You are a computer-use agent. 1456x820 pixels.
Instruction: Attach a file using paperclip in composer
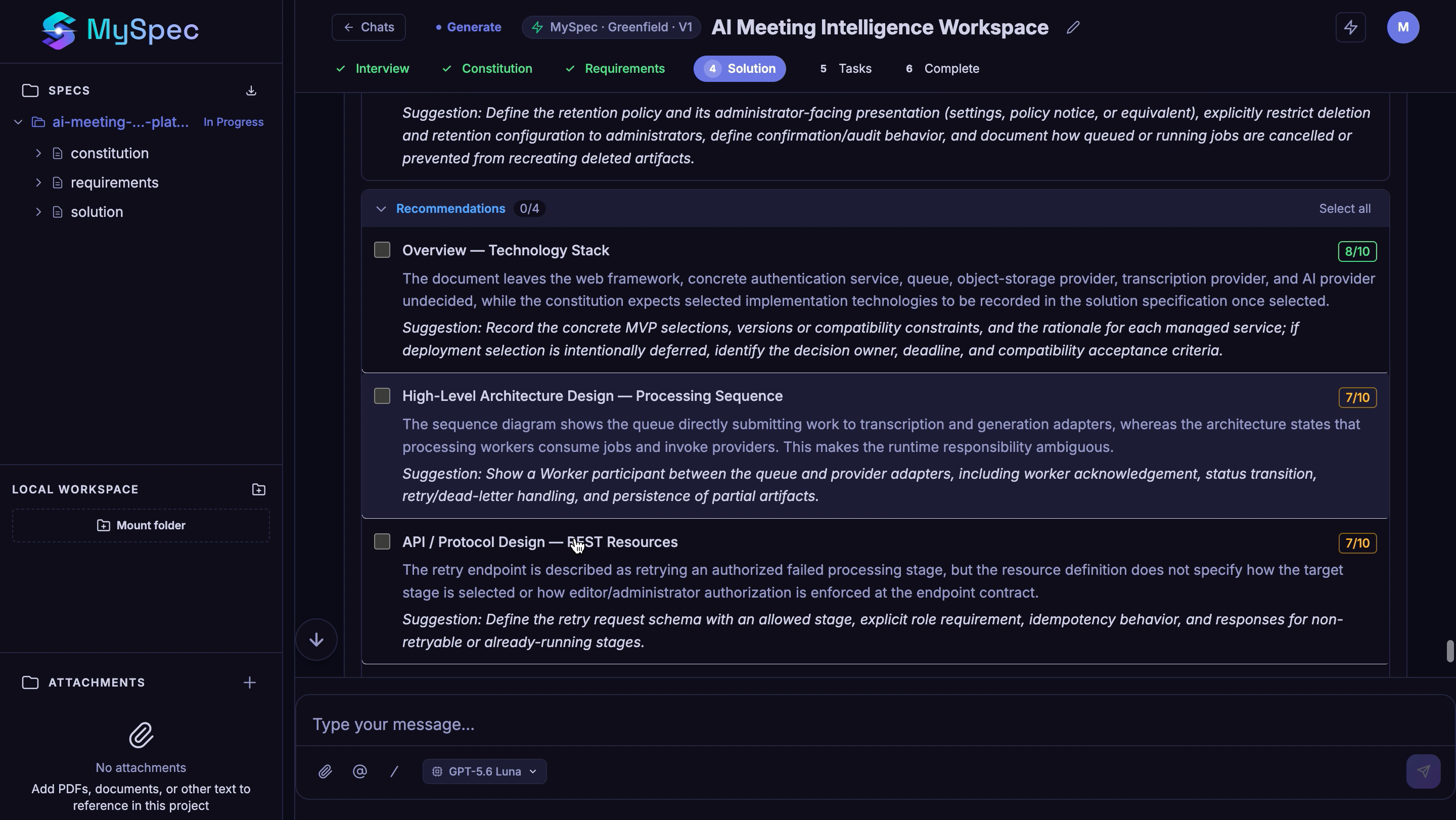click(x=325, y=771)
